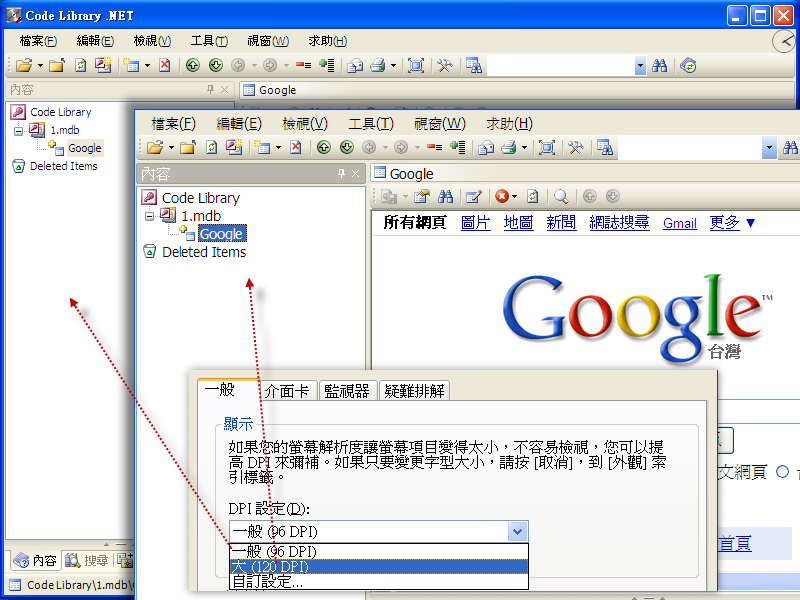
Task: Click the expand-all plus icon in the enlarged main toolbar
Action: pyautogui.click(x=457, y=147)
